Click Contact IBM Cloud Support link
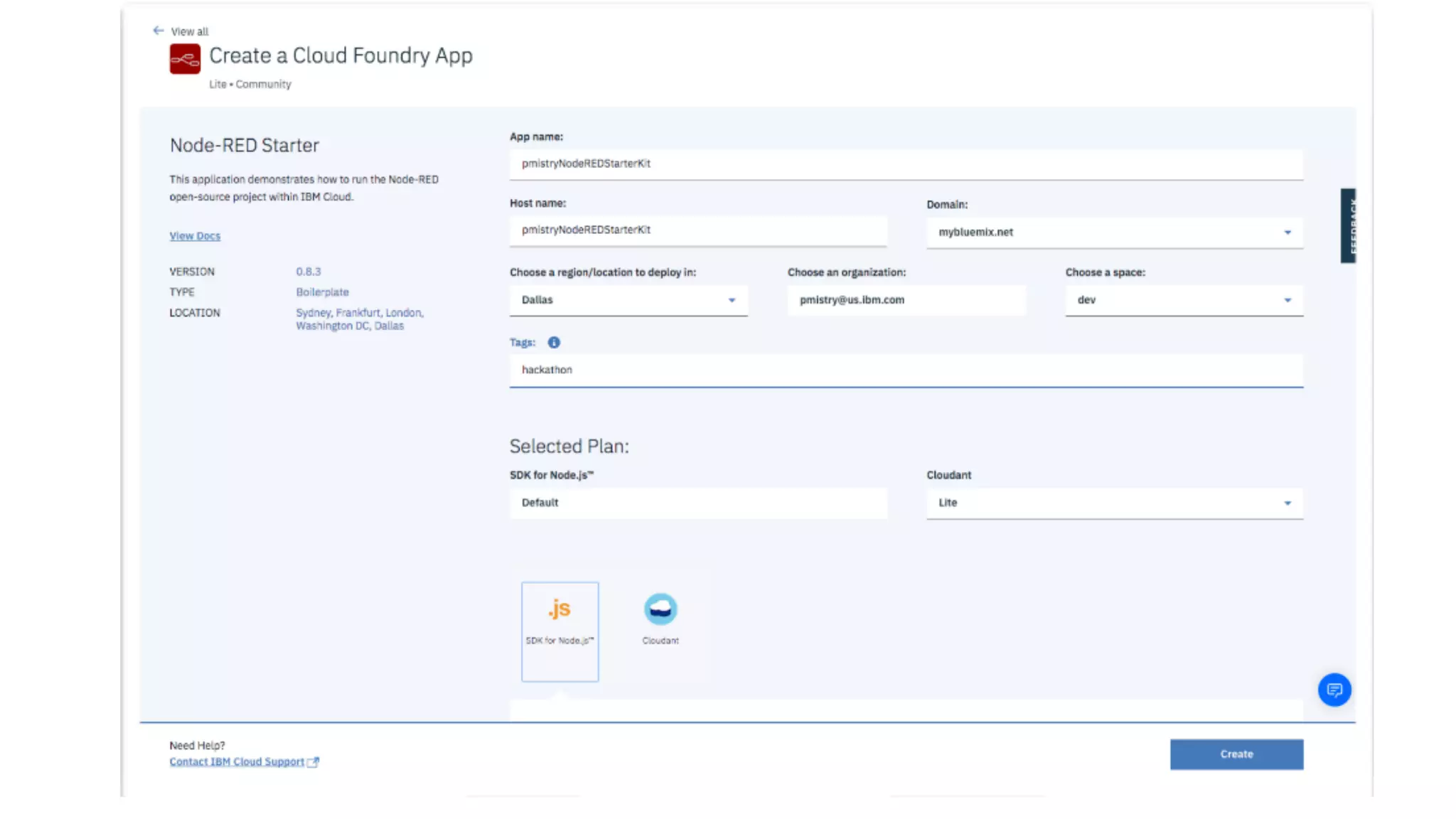 pos(237,762)
